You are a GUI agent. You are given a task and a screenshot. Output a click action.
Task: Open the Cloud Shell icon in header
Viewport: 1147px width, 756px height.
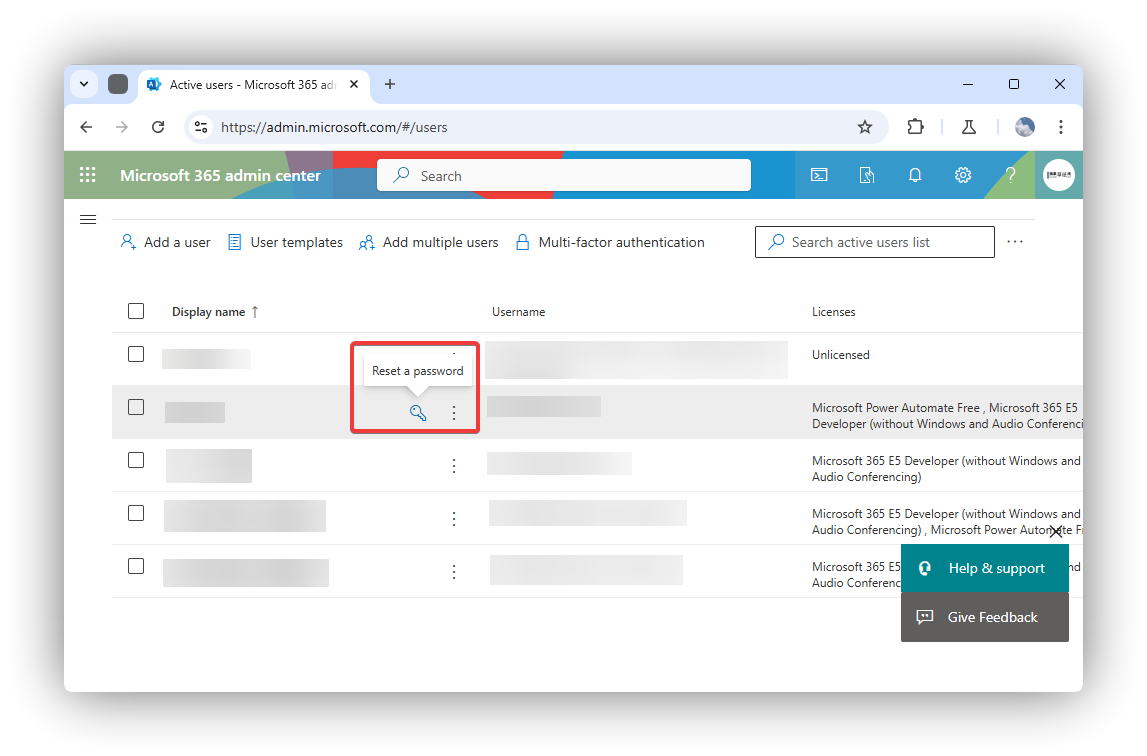819,175
